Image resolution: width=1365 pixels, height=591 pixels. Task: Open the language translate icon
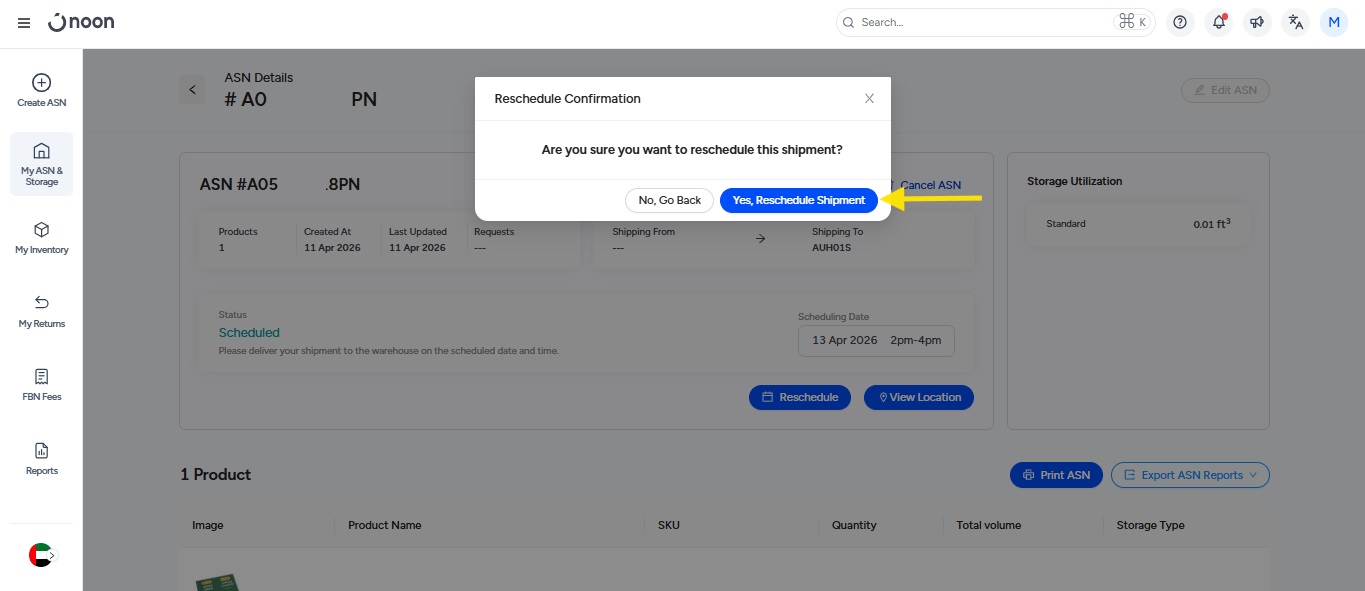pos(1296,22)
